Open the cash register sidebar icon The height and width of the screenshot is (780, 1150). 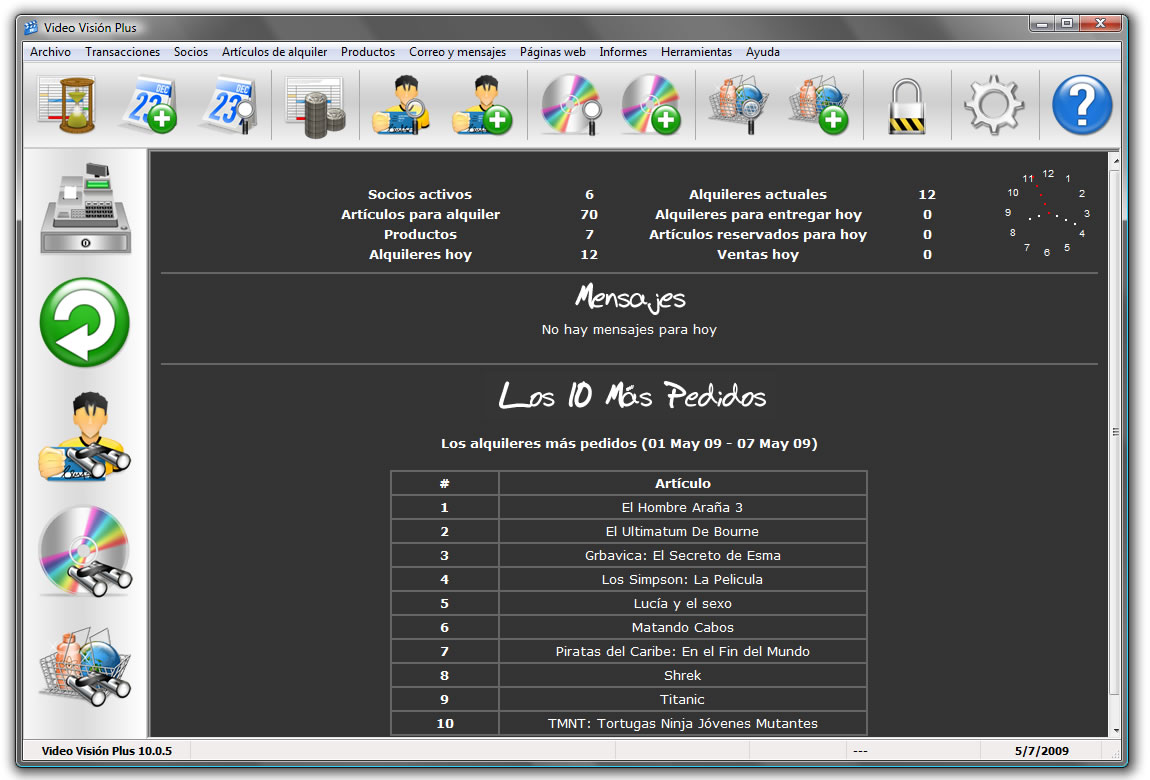86,209
